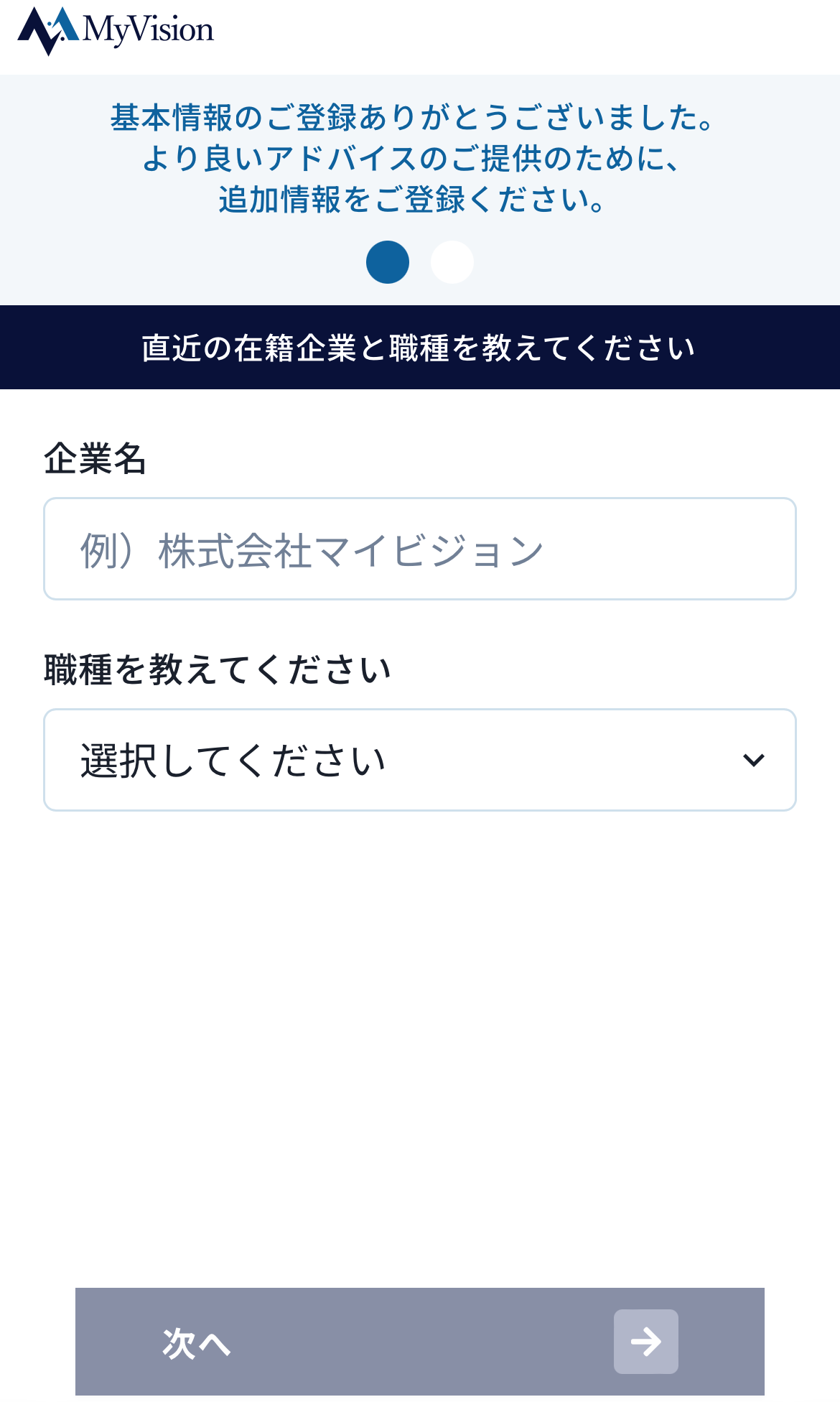Click the 基本情報のご登録 thank-you message area

tap(420, 159)
